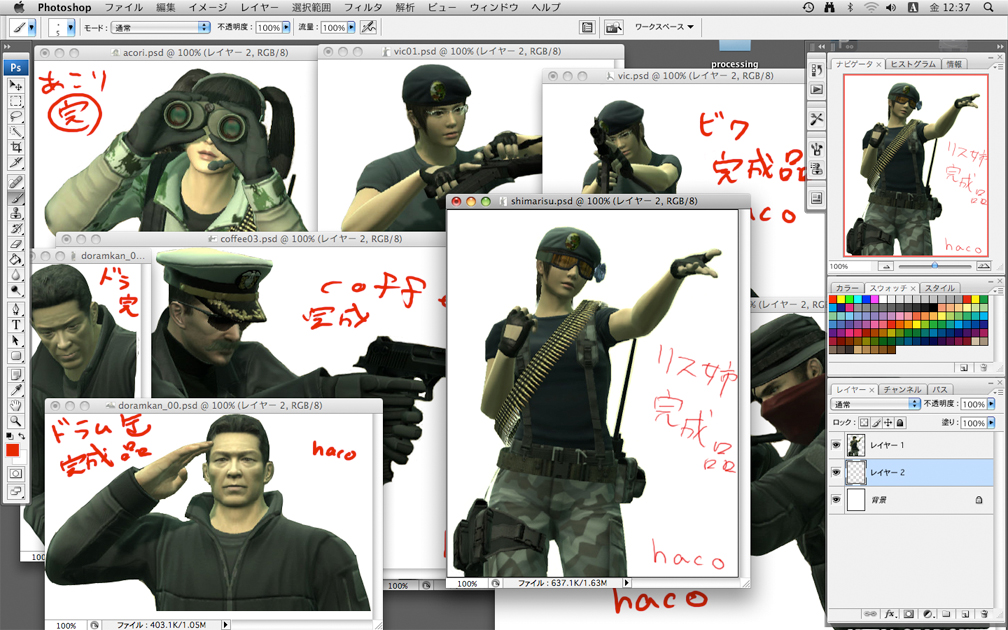
Task: Open the フィルタ menu
Action: click(x=363, y=7)
